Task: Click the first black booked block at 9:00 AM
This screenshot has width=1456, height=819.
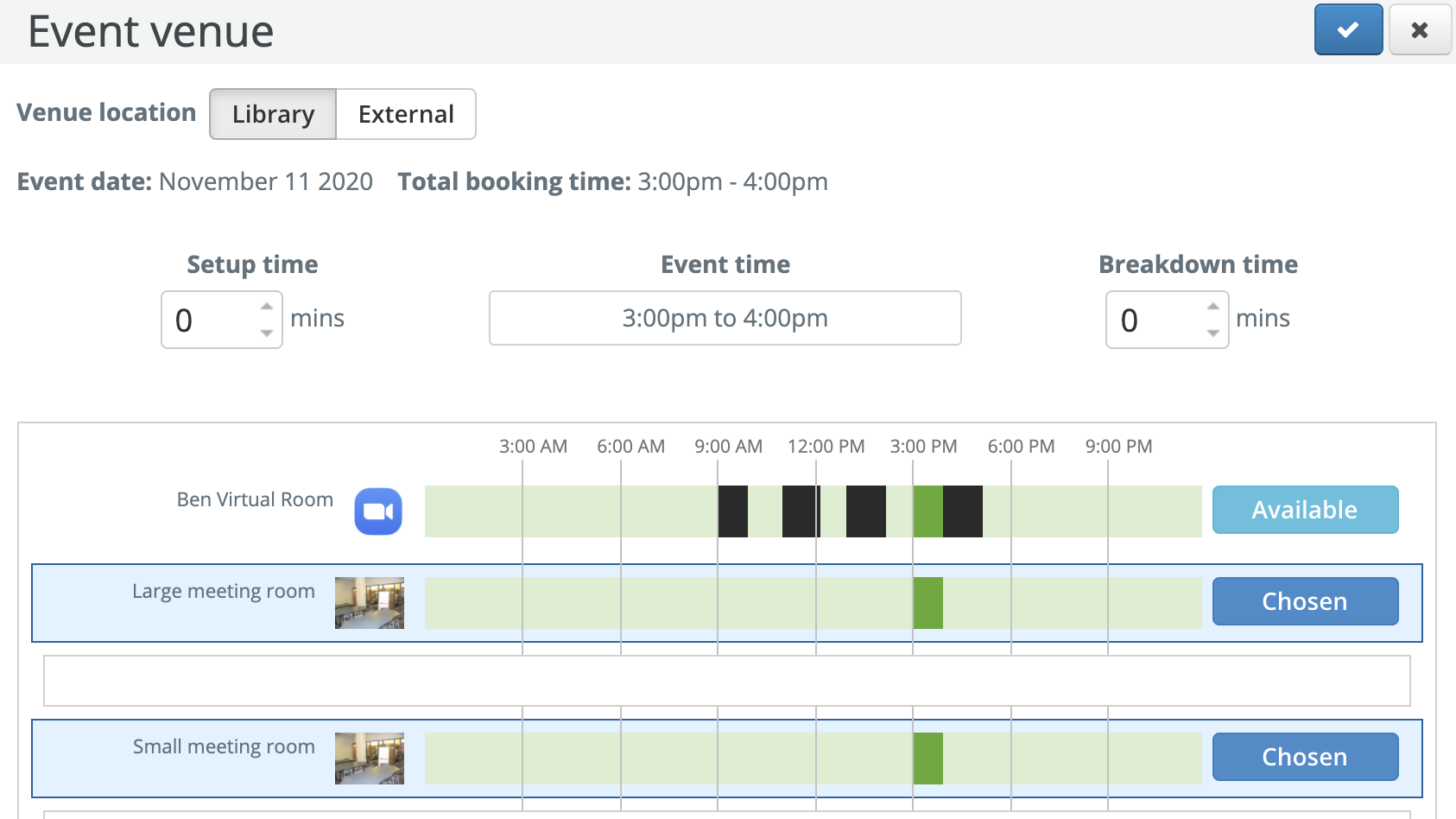Action: [733, 511]
